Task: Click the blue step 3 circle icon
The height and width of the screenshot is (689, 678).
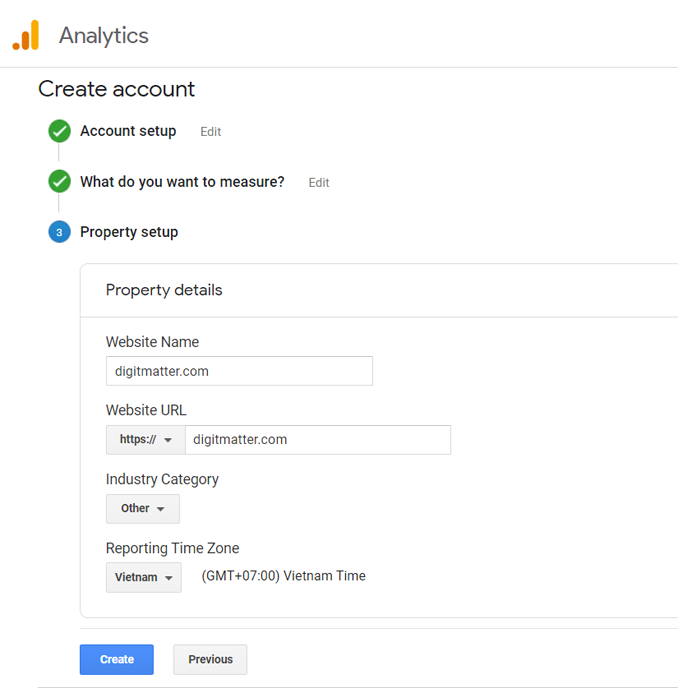Action: pos(59,232)
